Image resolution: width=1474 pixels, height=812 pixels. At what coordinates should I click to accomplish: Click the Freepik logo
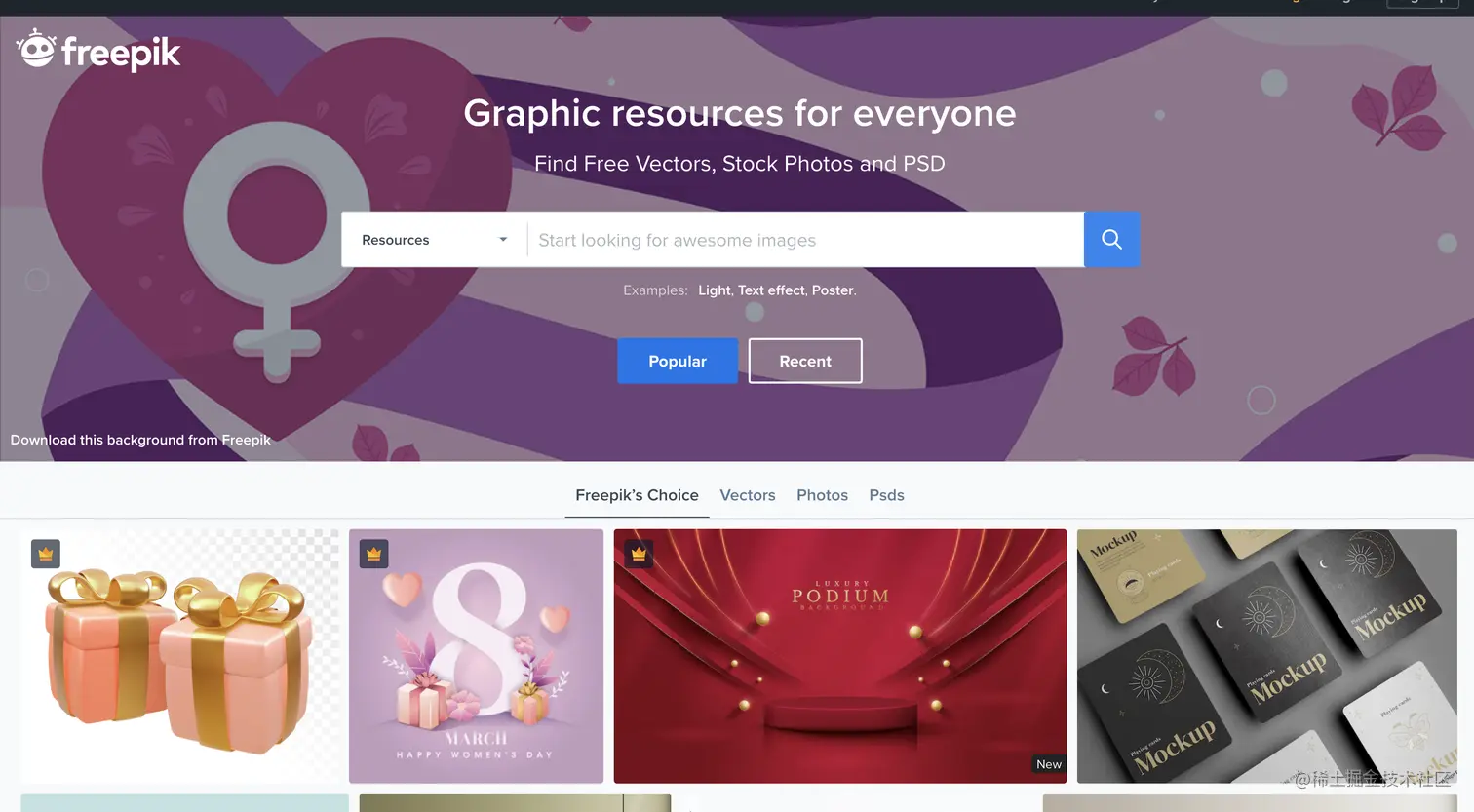(x=98, y=51)
